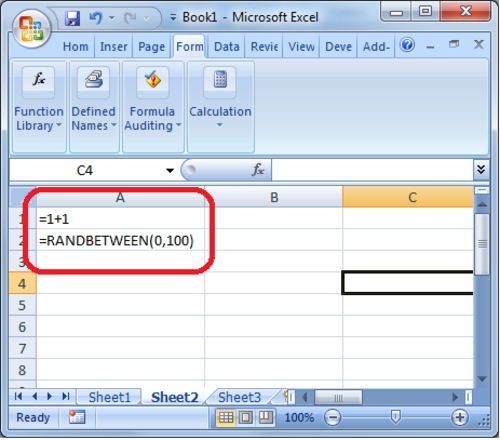The width and height of the screenshot is (500, 440).
Task: Expand the Calculation group
Action: (221, 107)
